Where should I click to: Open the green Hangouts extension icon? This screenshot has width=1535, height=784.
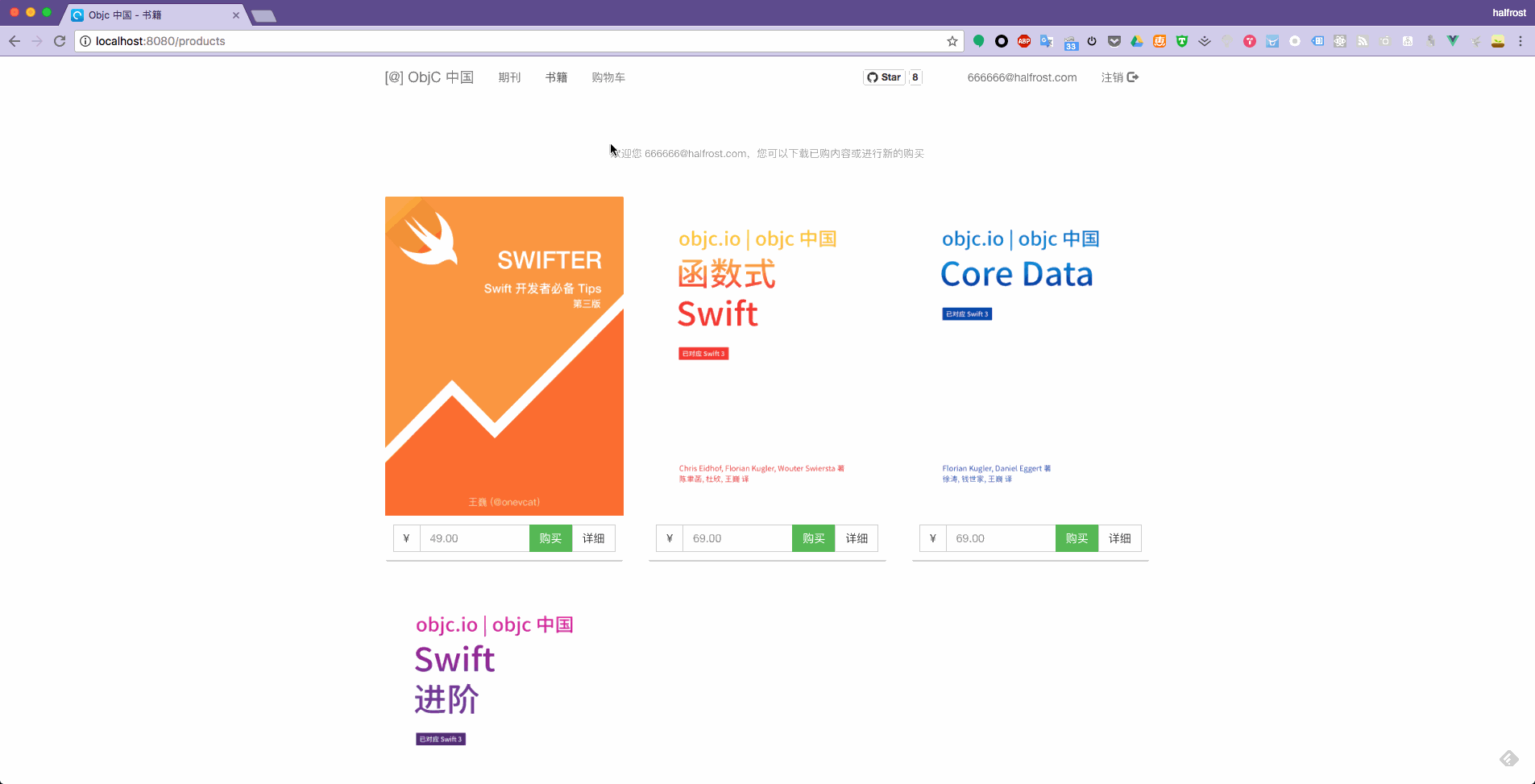click(979, 41)
